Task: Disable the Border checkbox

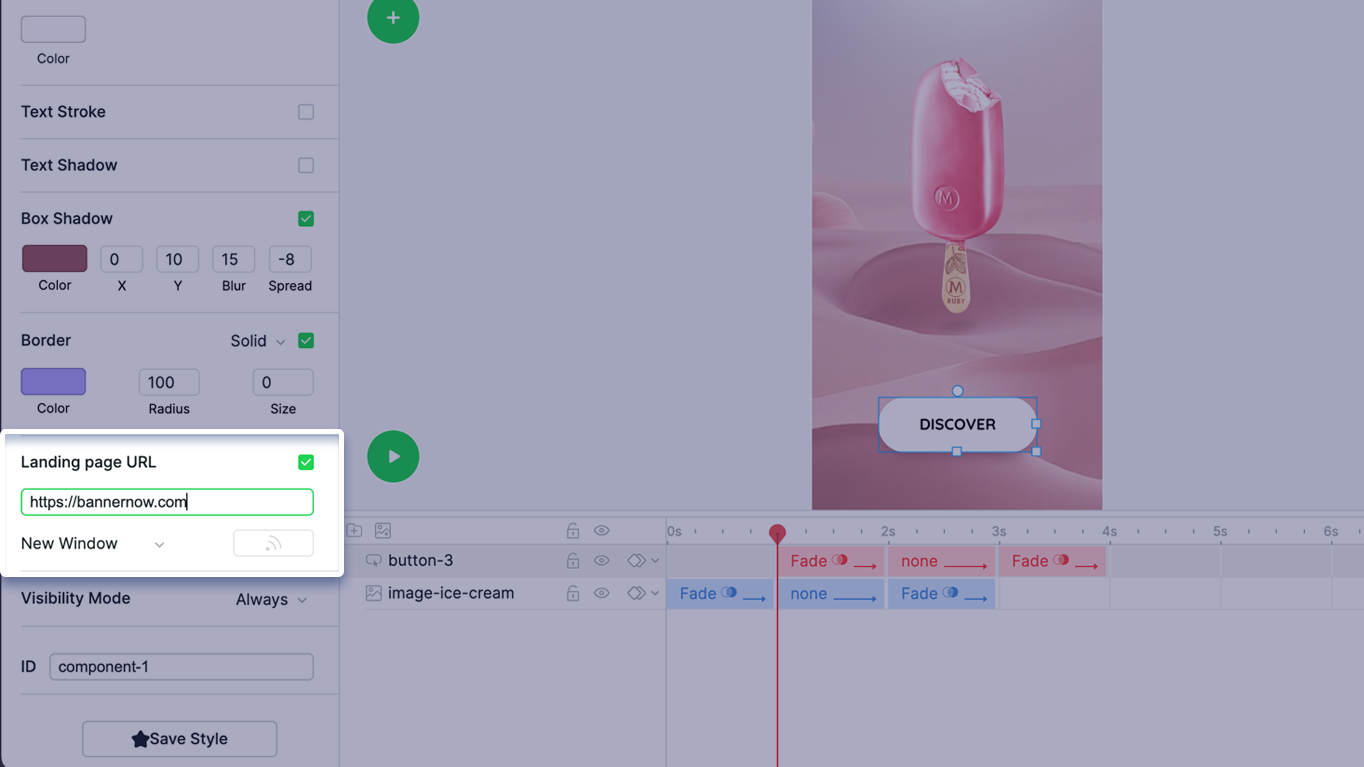Action: (x=306, y=341)
